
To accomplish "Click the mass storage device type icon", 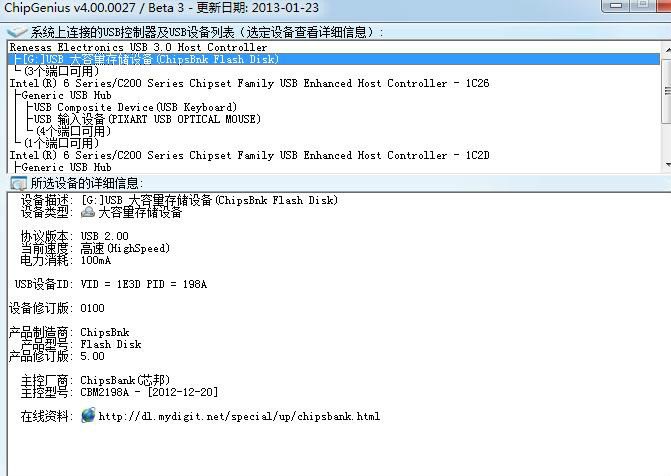I will (88, 212).
